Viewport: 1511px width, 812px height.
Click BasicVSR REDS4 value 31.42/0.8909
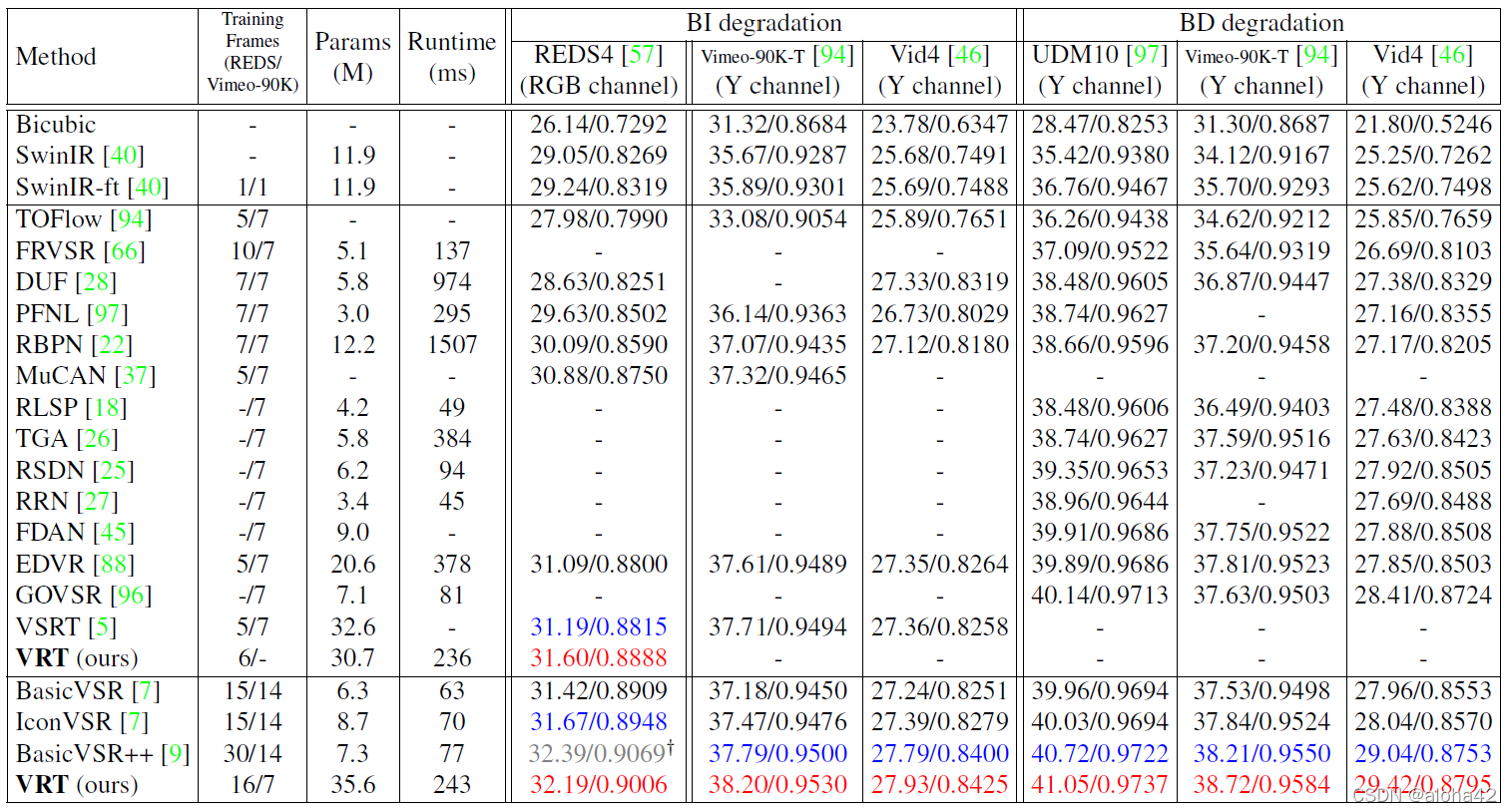tap(599, 691)
